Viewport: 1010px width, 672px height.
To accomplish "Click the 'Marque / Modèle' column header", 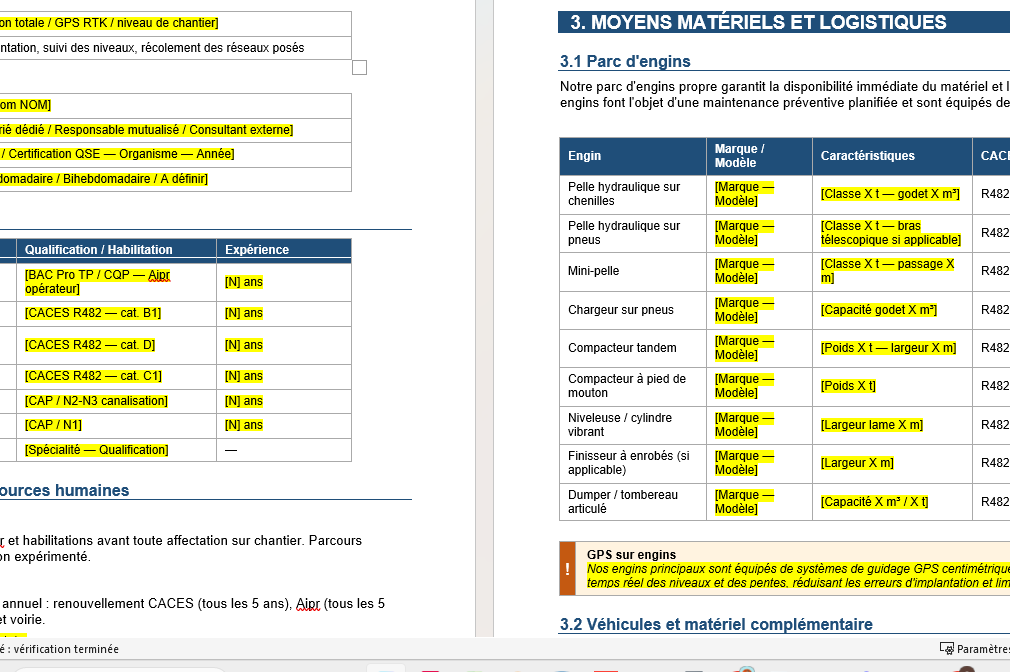I will pos(759,156).
